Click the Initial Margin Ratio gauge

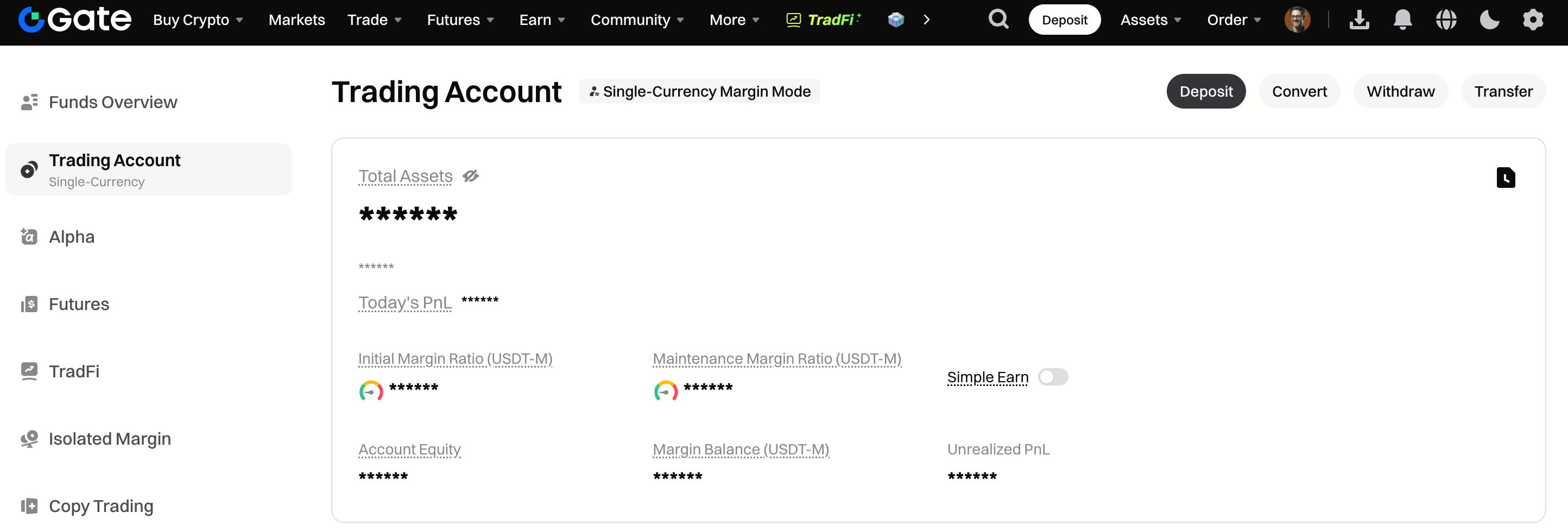click(371, 391)
